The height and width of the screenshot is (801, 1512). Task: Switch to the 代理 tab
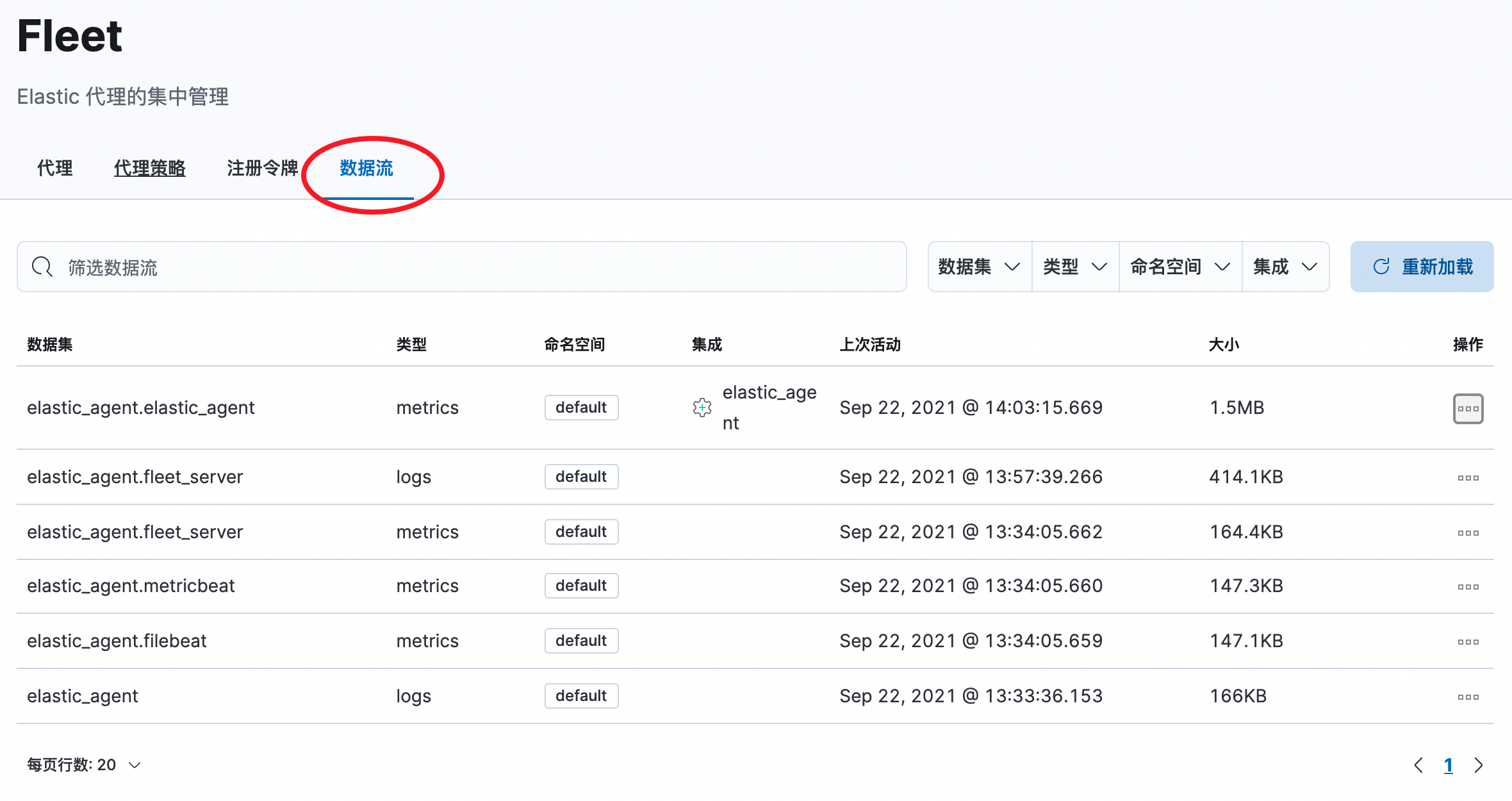pyautogui.click(x=55, y=168)
